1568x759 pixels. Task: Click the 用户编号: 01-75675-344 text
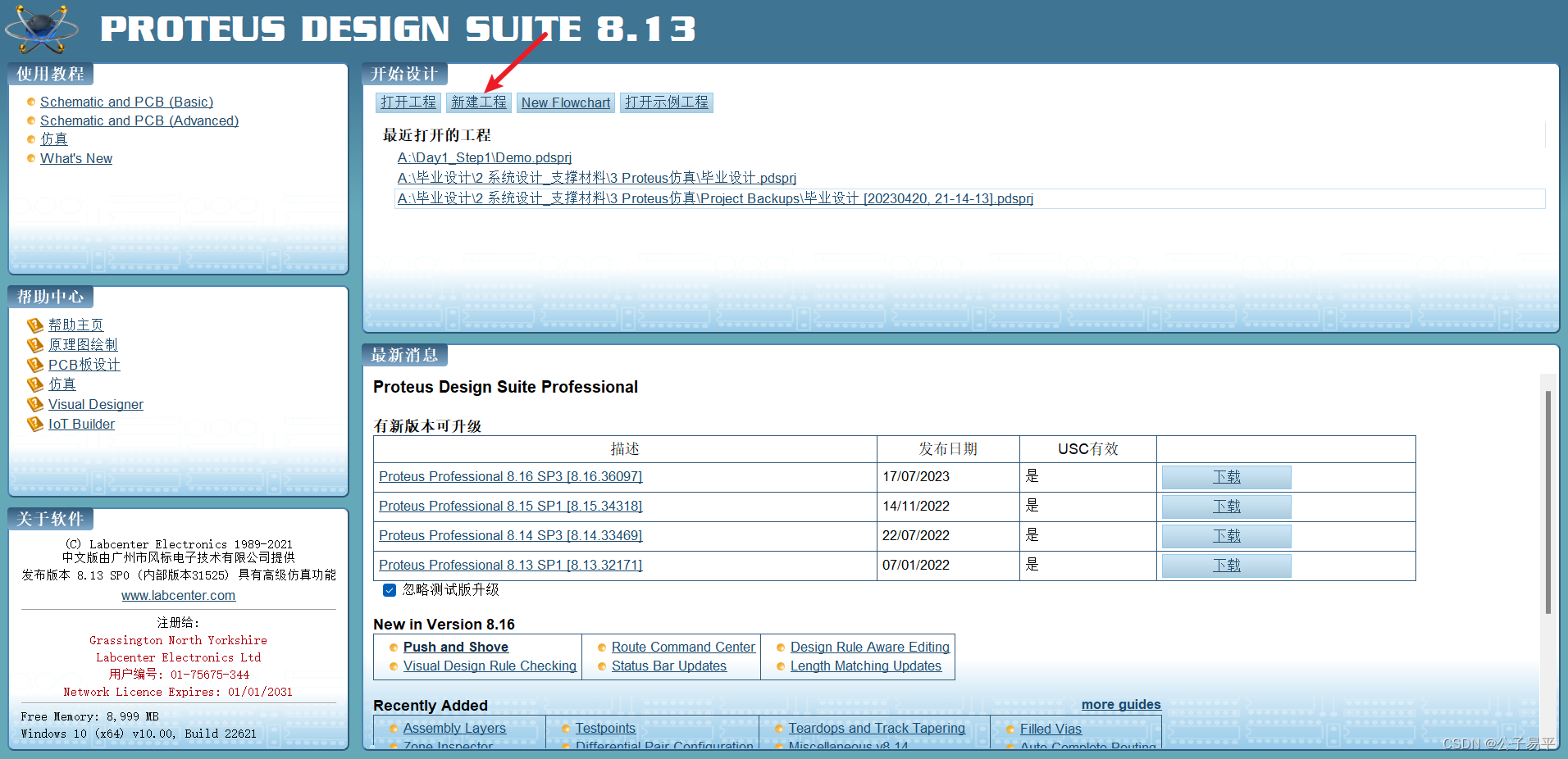(179, 675)
